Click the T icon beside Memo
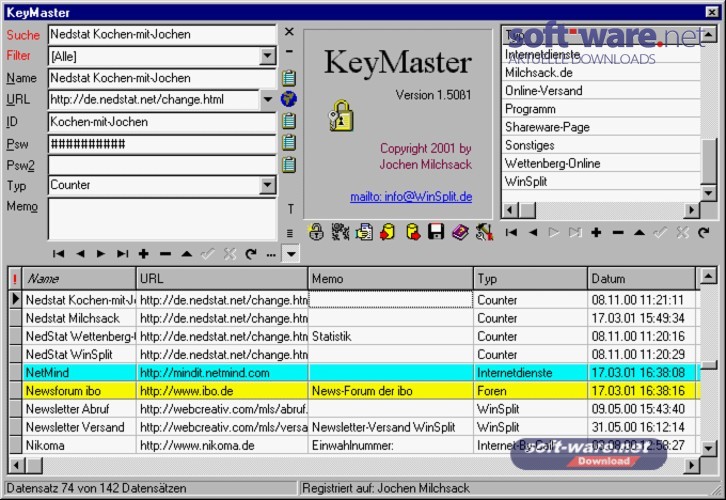 coord(290,209)
